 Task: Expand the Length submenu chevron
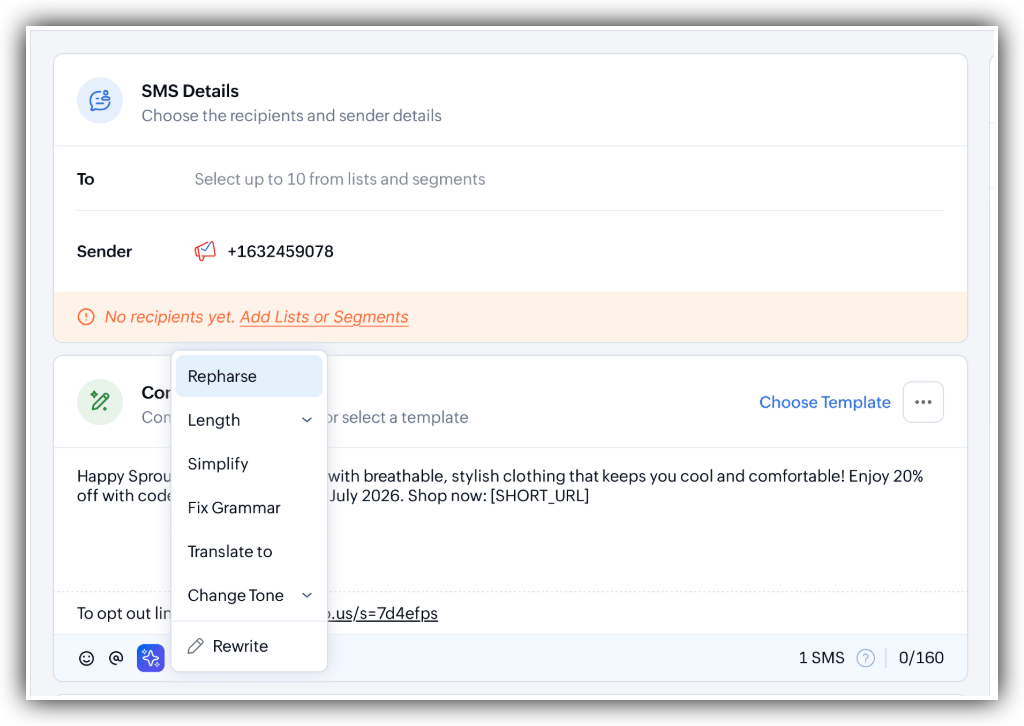[306, 420]
